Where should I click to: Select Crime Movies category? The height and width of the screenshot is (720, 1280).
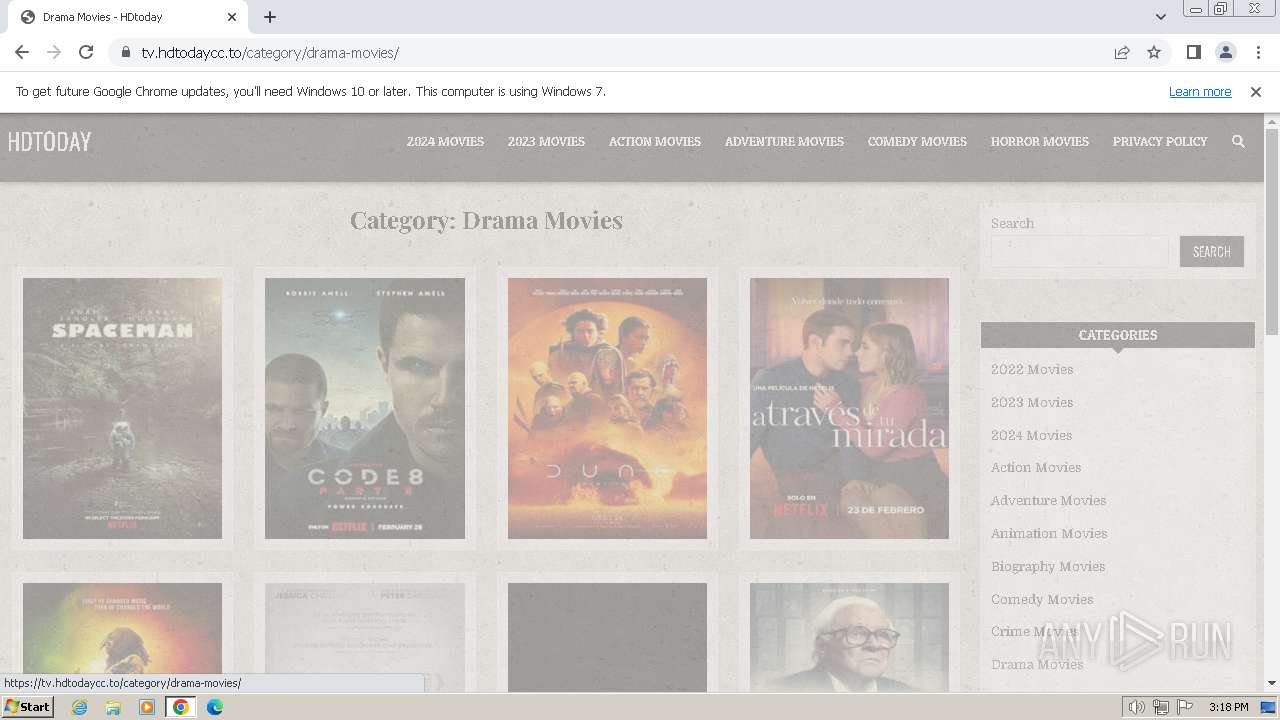[x=1034, y=632]
